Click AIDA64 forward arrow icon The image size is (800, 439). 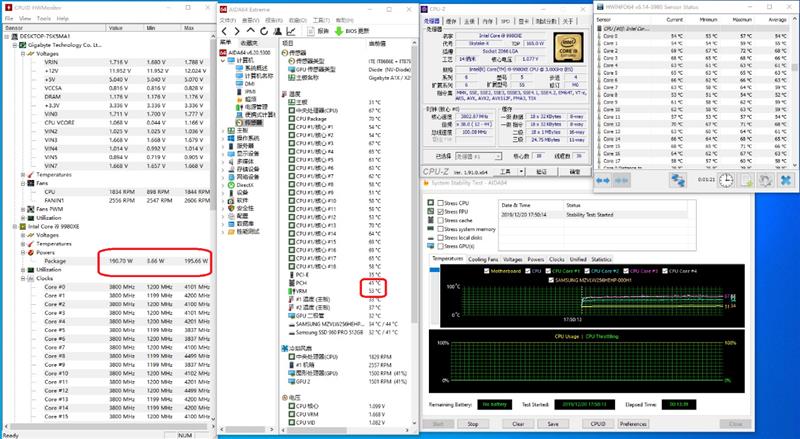pos(237,32)
